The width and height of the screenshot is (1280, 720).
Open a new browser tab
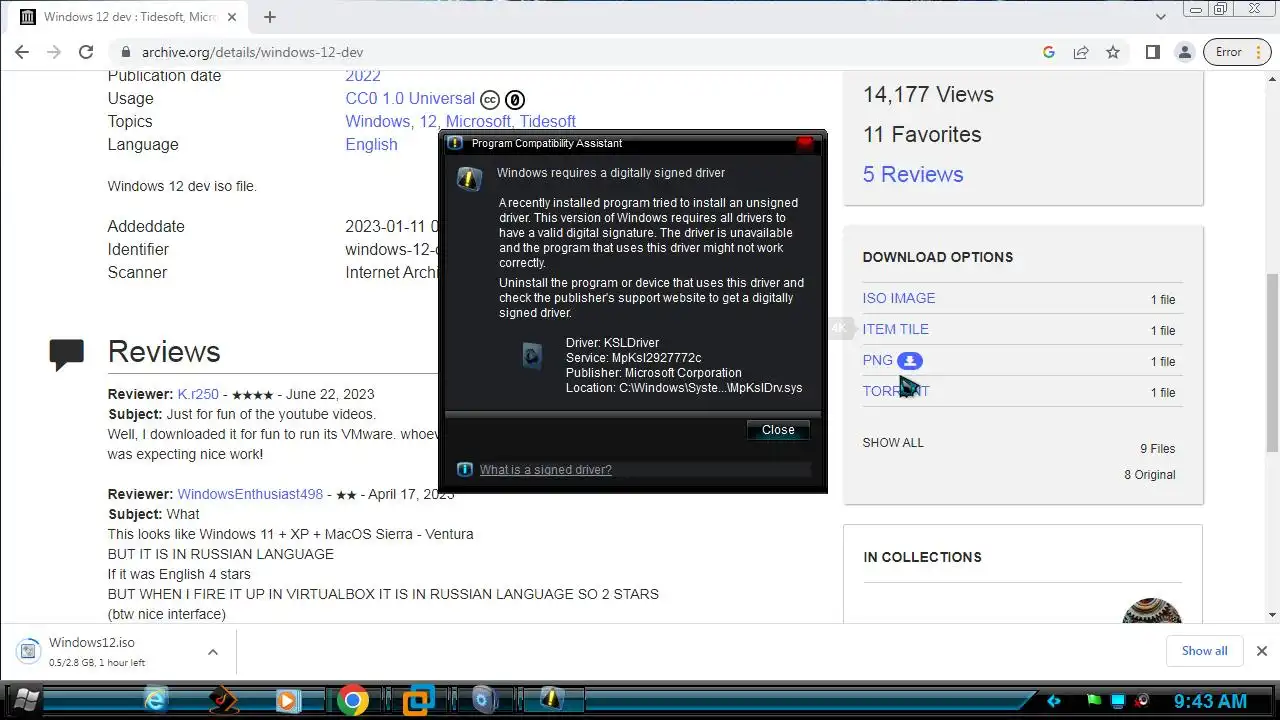269,17
